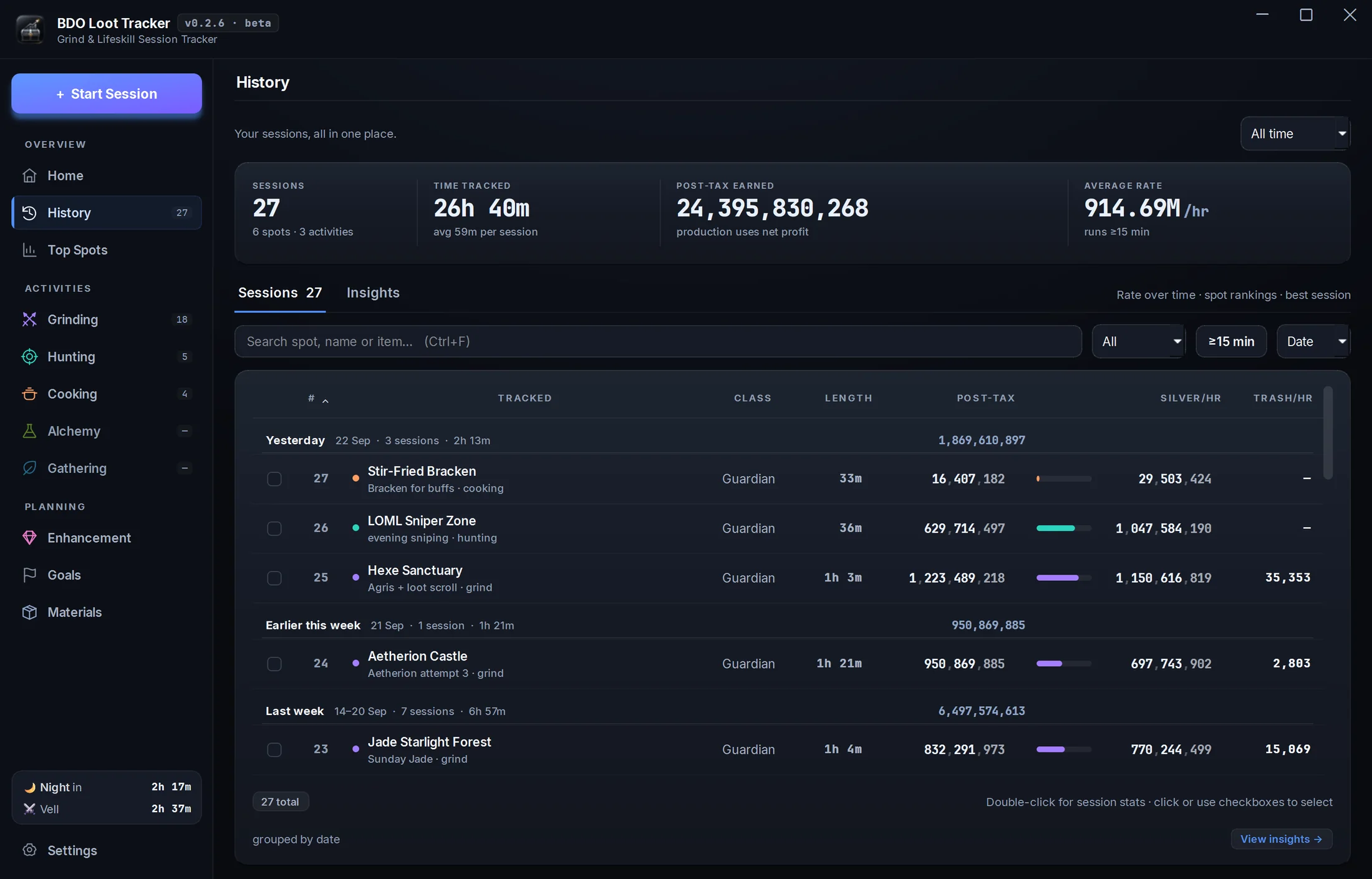Tick the Jade Starlight Forest checkbox
The height and width of the screenshot is (879, 1372).
[274, 750]
